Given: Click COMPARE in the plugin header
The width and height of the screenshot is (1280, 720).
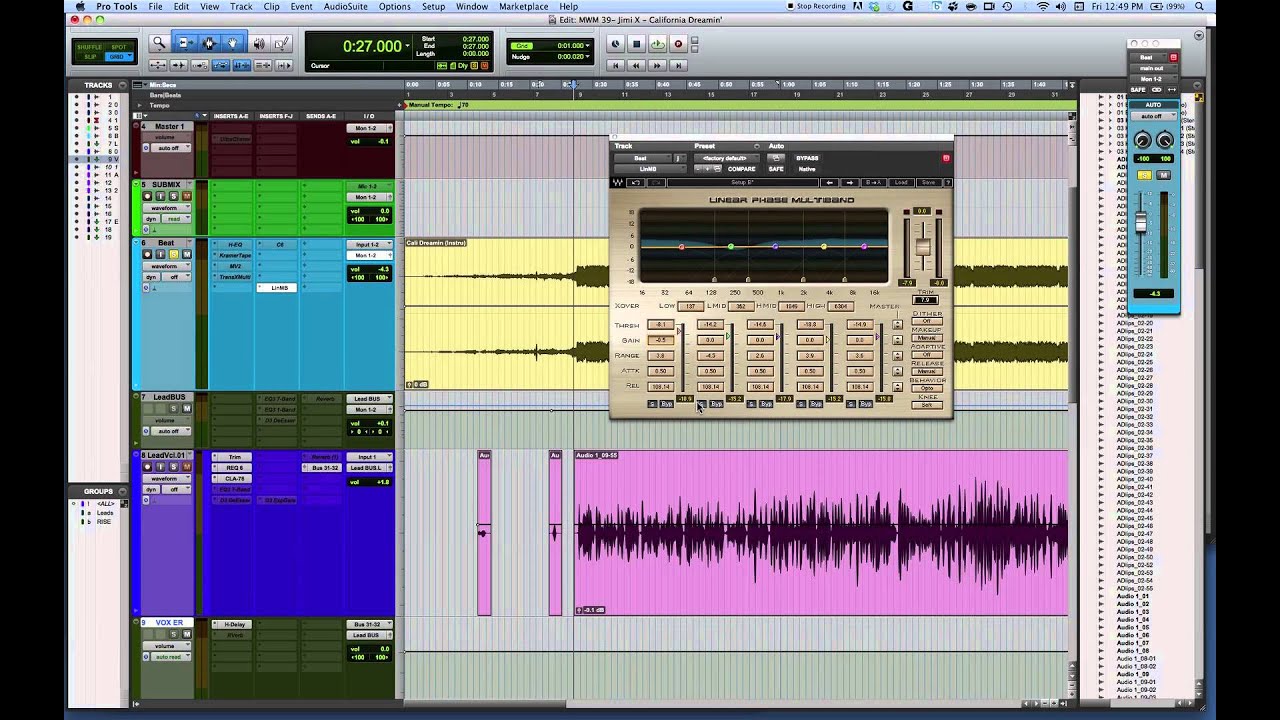Looking at the screenshot, I should [x=741, y=169].
